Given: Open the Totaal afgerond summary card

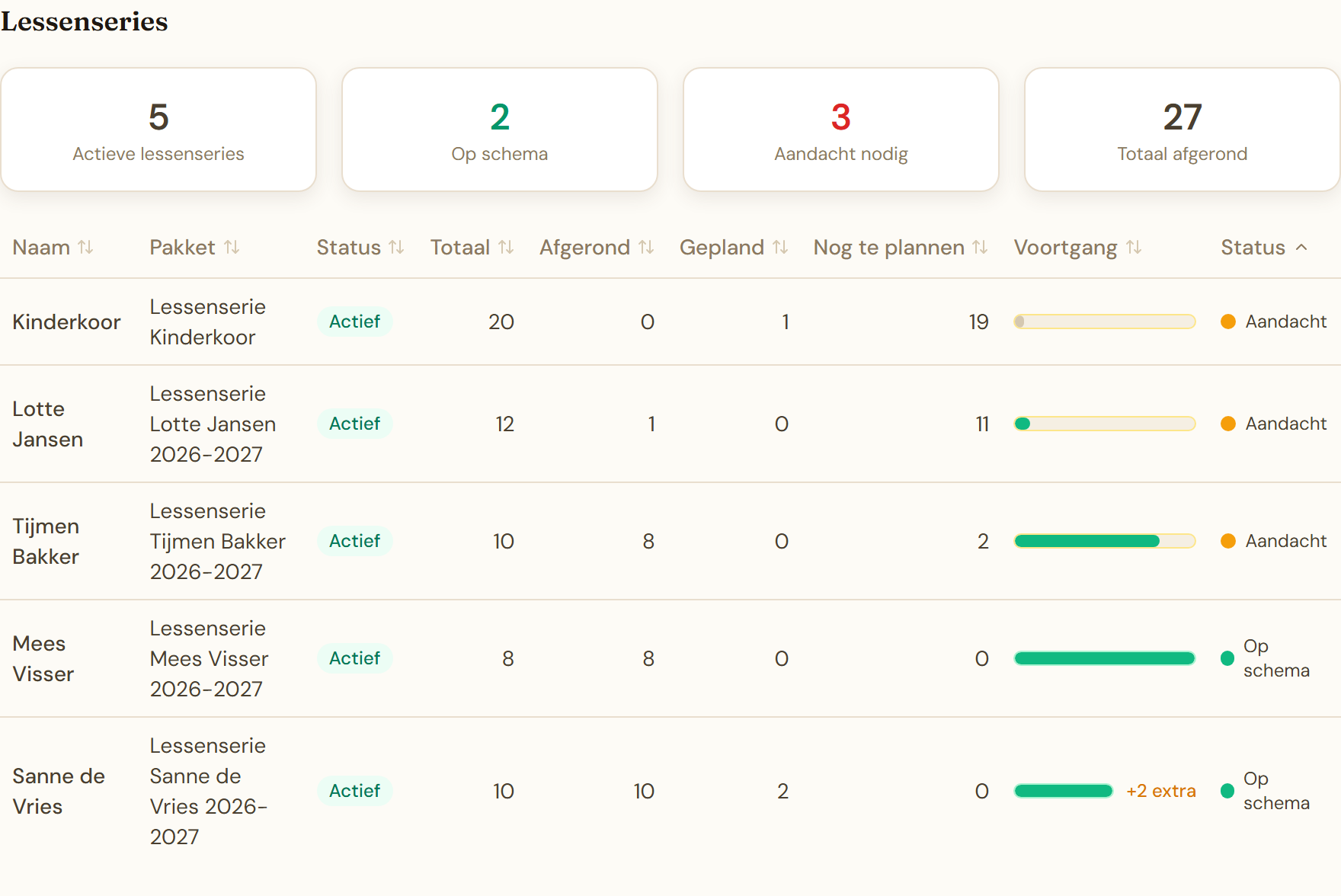Looking at the screenshot, I should pos(1183,130).
